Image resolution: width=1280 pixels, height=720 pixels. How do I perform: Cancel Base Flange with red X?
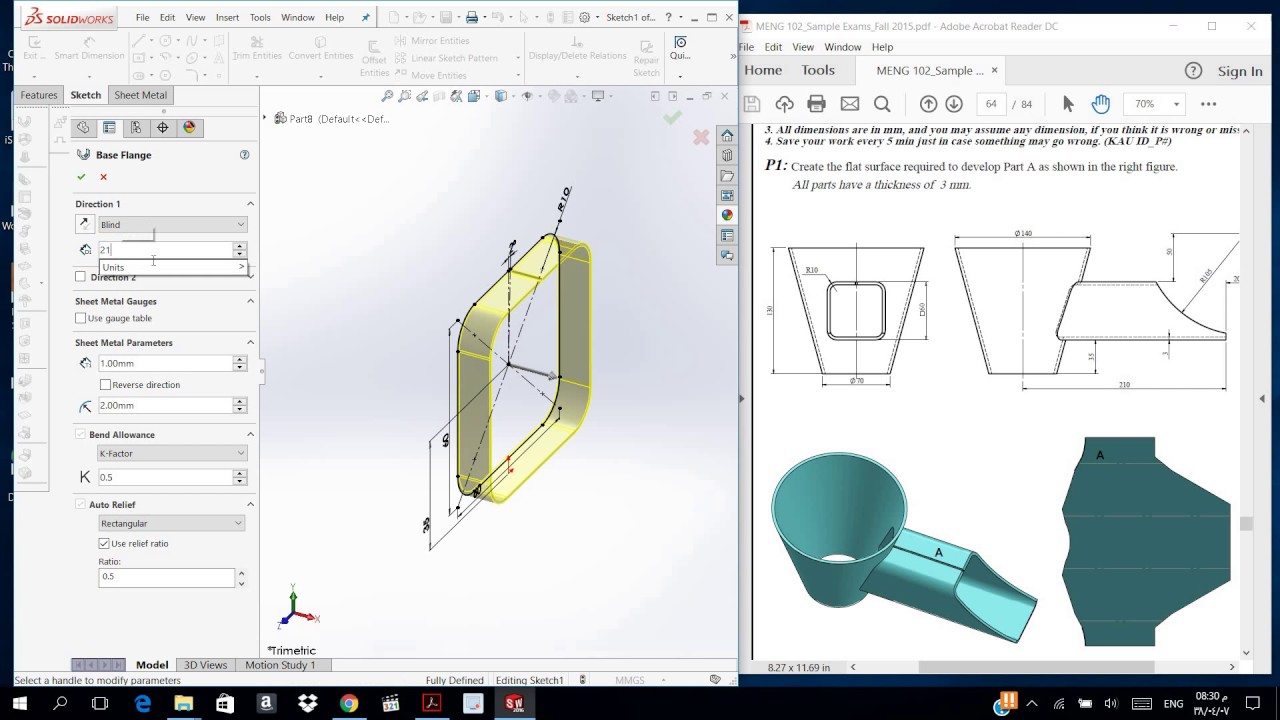tap(103, 177)
